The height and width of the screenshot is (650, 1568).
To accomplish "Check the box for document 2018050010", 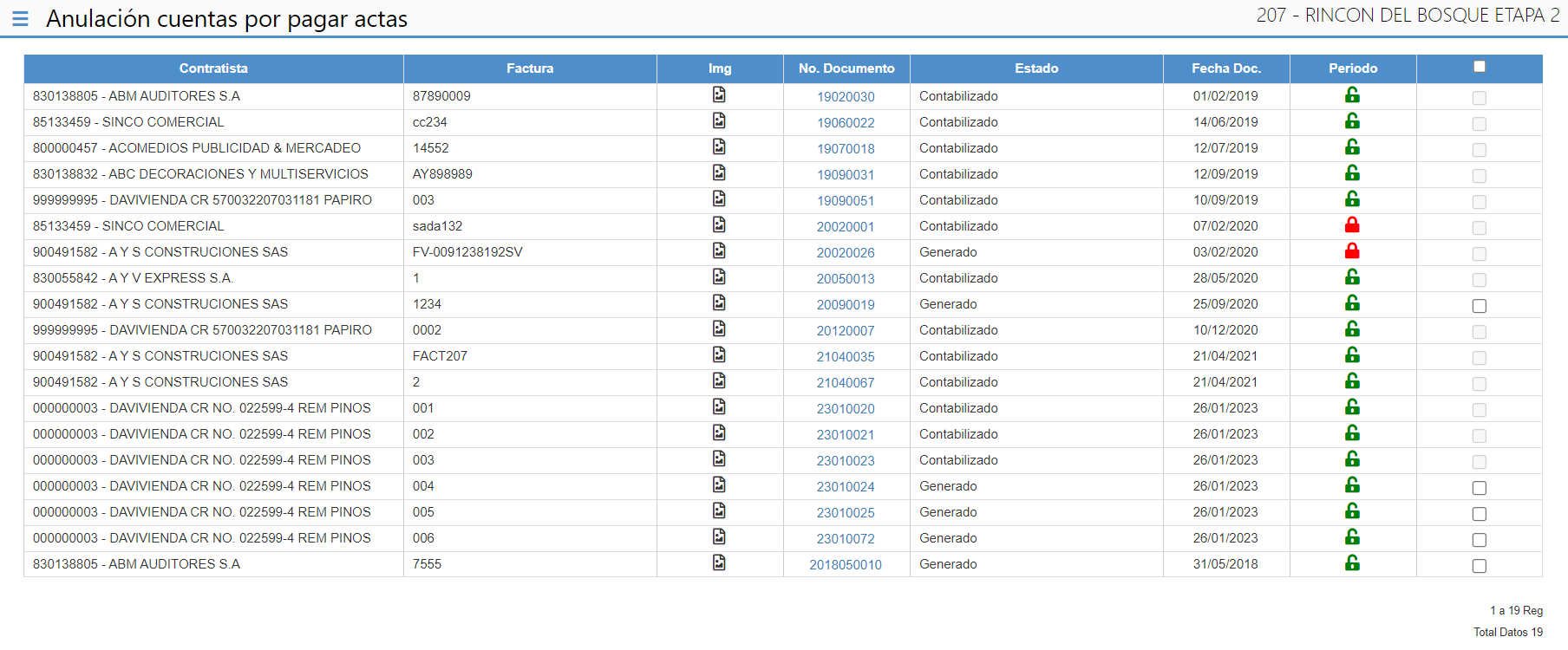I will [x=1480, y=566].
